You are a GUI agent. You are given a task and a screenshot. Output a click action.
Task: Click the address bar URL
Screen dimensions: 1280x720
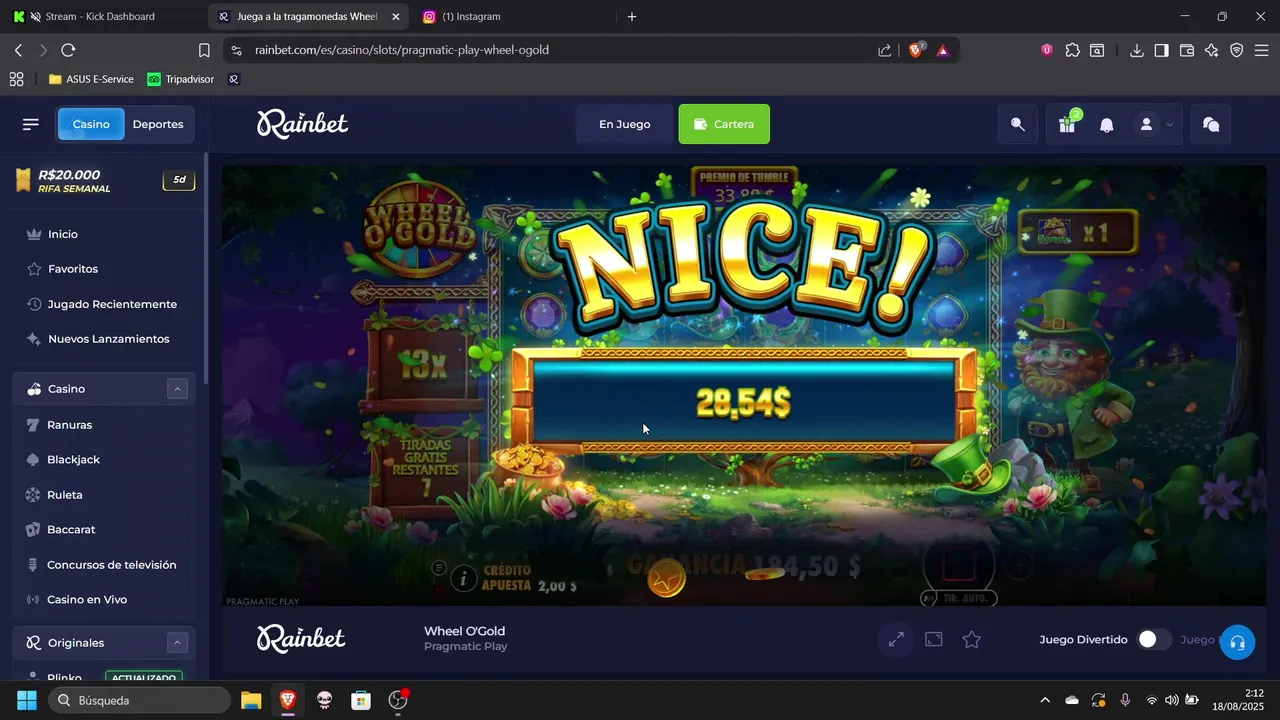click(x=402, y=50)
